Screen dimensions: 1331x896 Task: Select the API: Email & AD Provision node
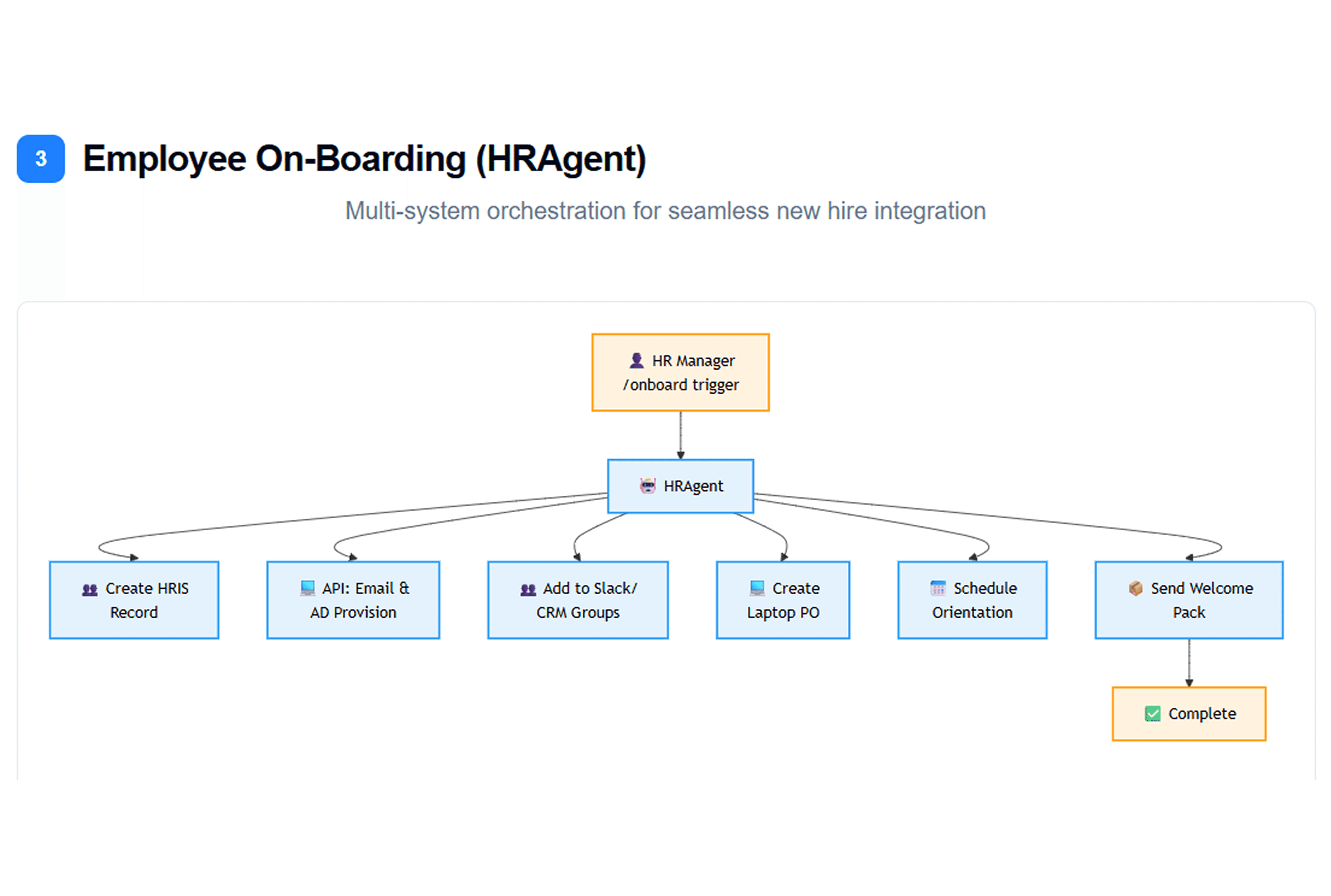(353, 600)
